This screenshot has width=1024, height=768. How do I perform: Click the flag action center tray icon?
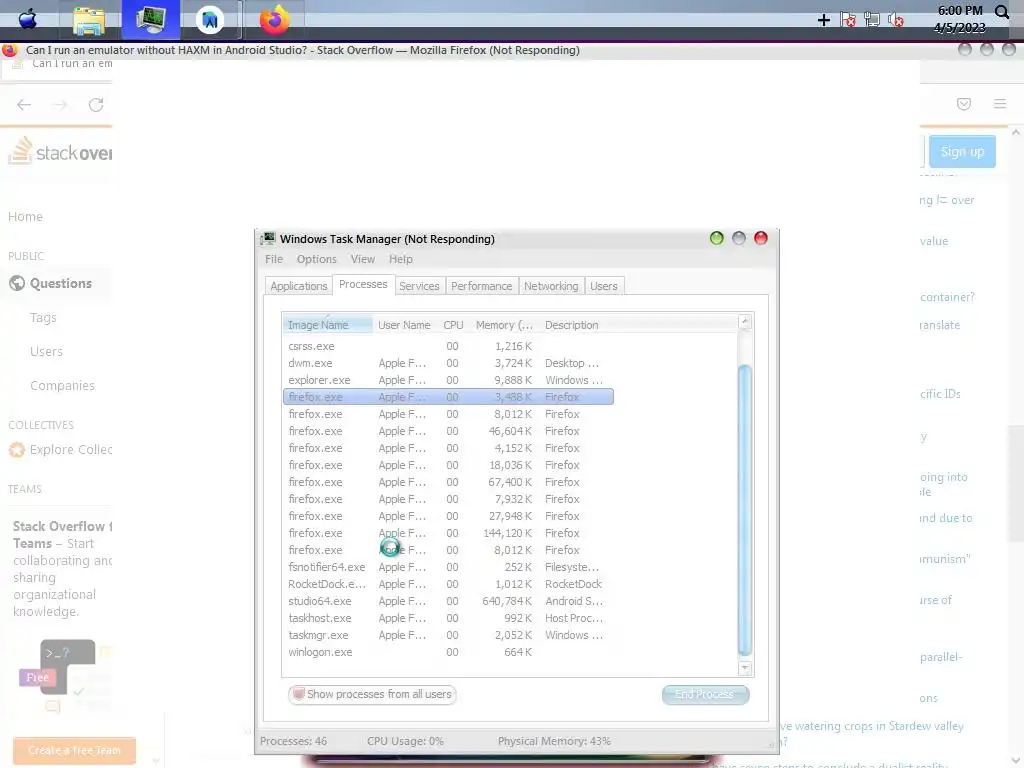pos(848,20)
